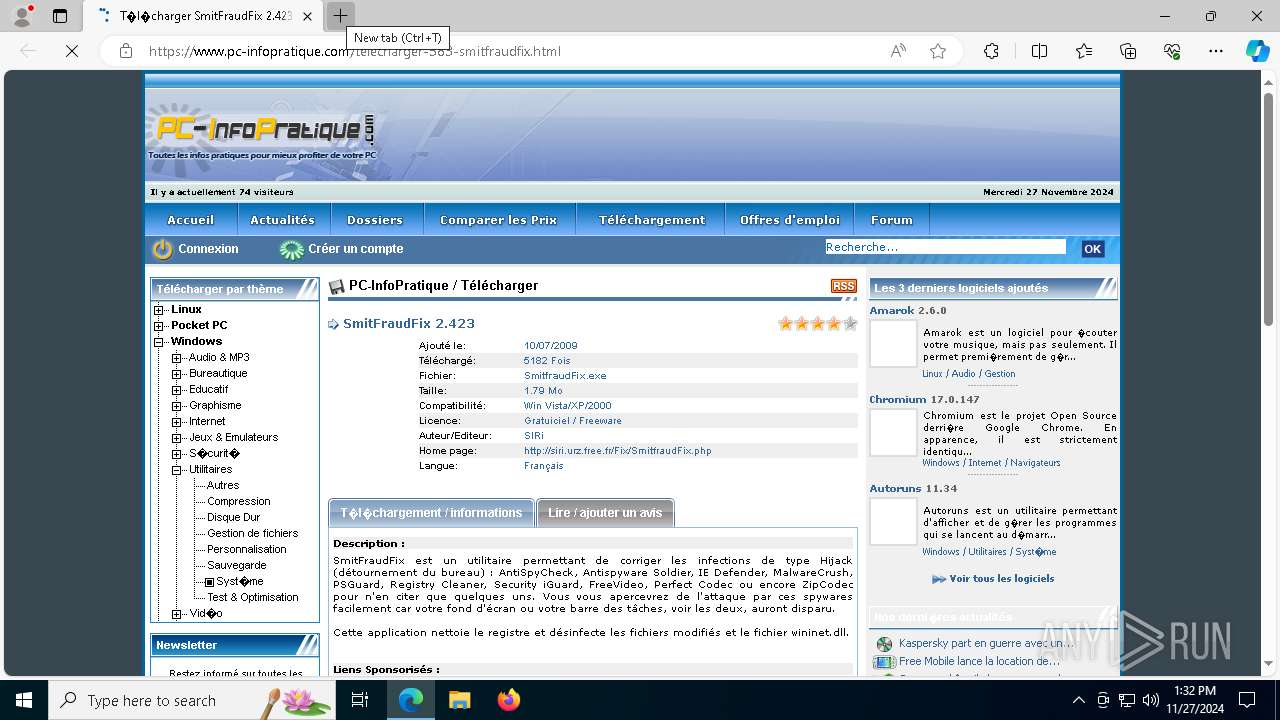Open the Amarok 2.6.0 software link

908,311
